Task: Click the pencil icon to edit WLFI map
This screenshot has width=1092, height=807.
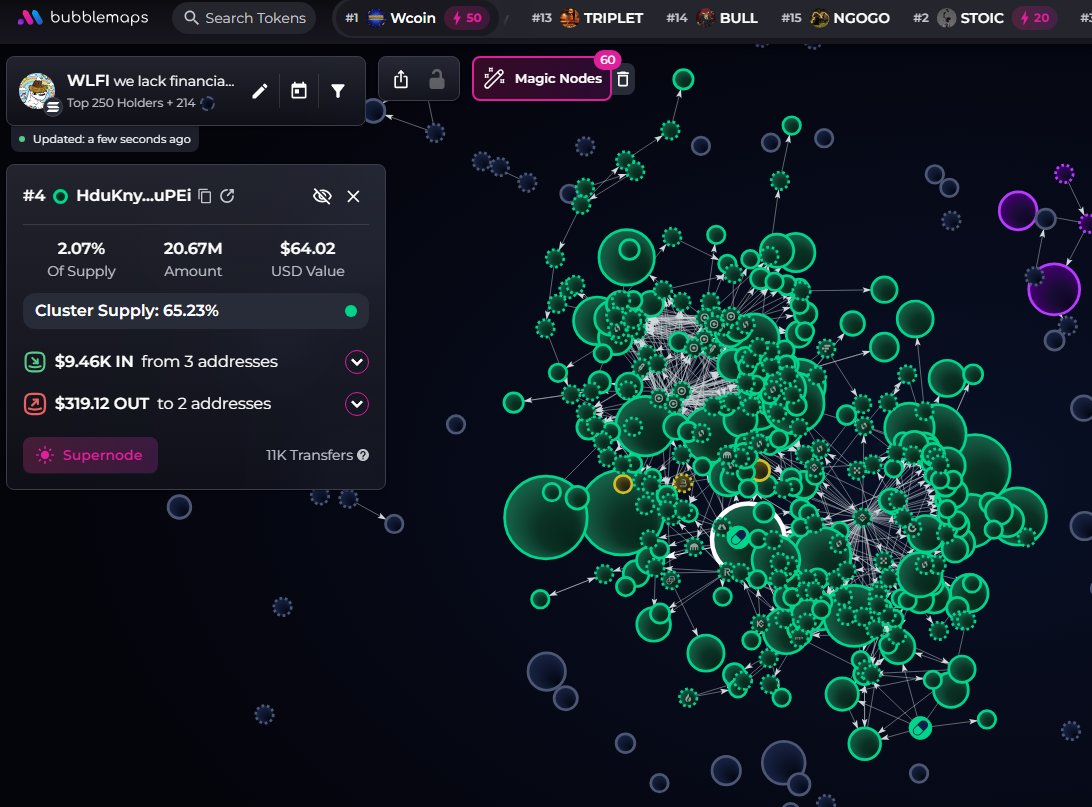Action: (x=259, y=90)
